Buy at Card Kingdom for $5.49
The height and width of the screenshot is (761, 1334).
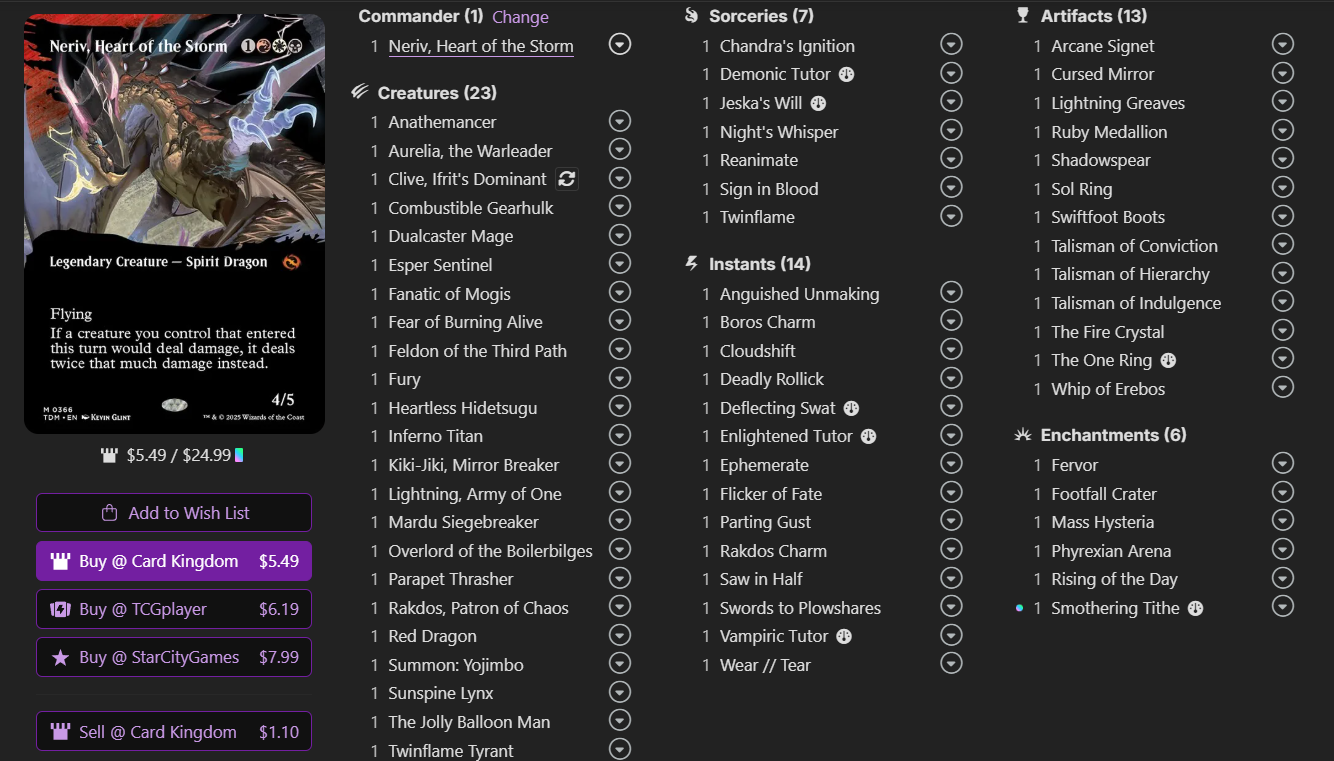[174, 561]
